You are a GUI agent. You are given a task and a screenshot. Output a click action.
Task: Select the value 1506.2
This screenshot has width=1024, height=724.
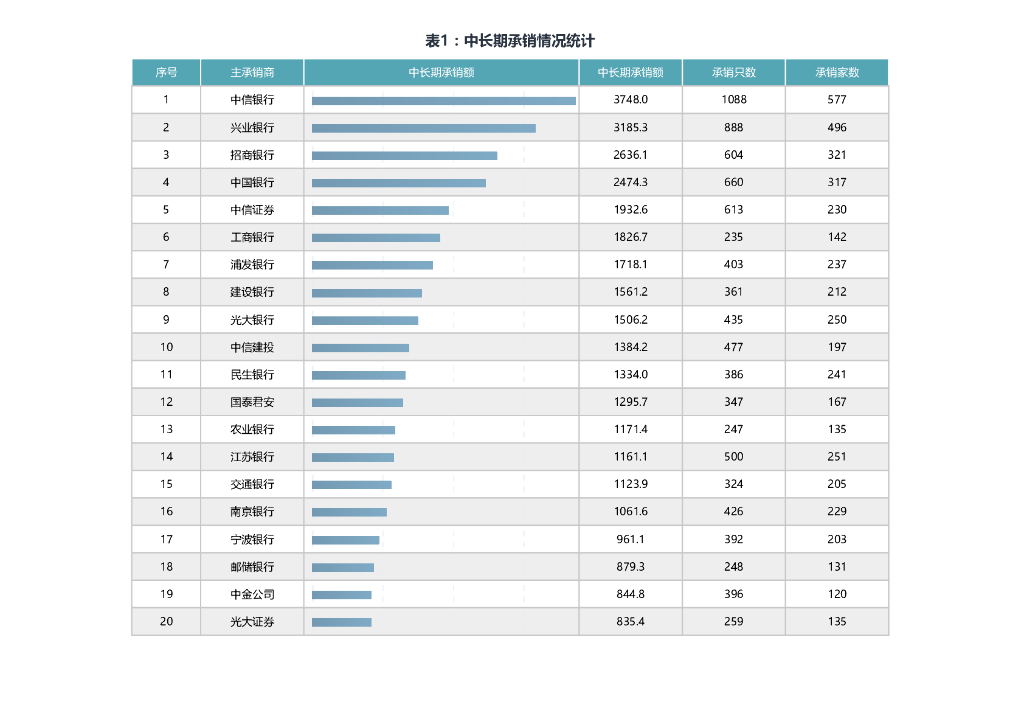pyautogui.click(x=630, y=320)
